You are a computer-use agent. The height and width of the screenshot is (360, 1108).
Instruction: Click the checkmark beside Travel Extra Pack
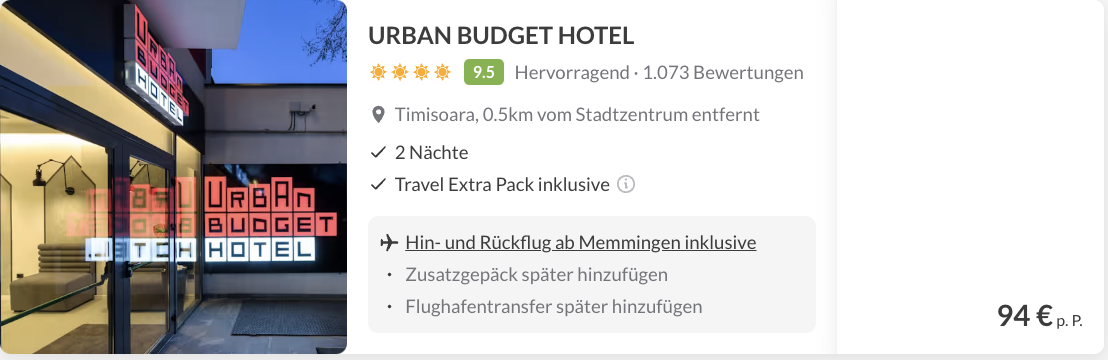[379, 185]
